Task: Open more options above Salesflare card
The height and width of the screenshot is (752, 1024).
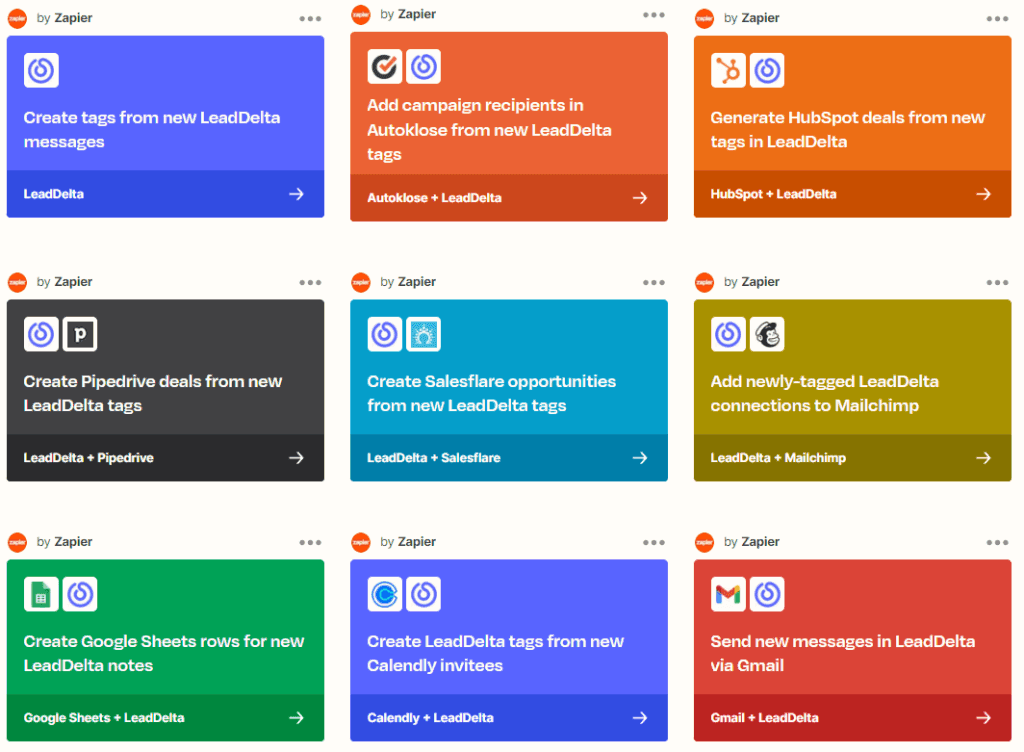Action: pos(654,283)
